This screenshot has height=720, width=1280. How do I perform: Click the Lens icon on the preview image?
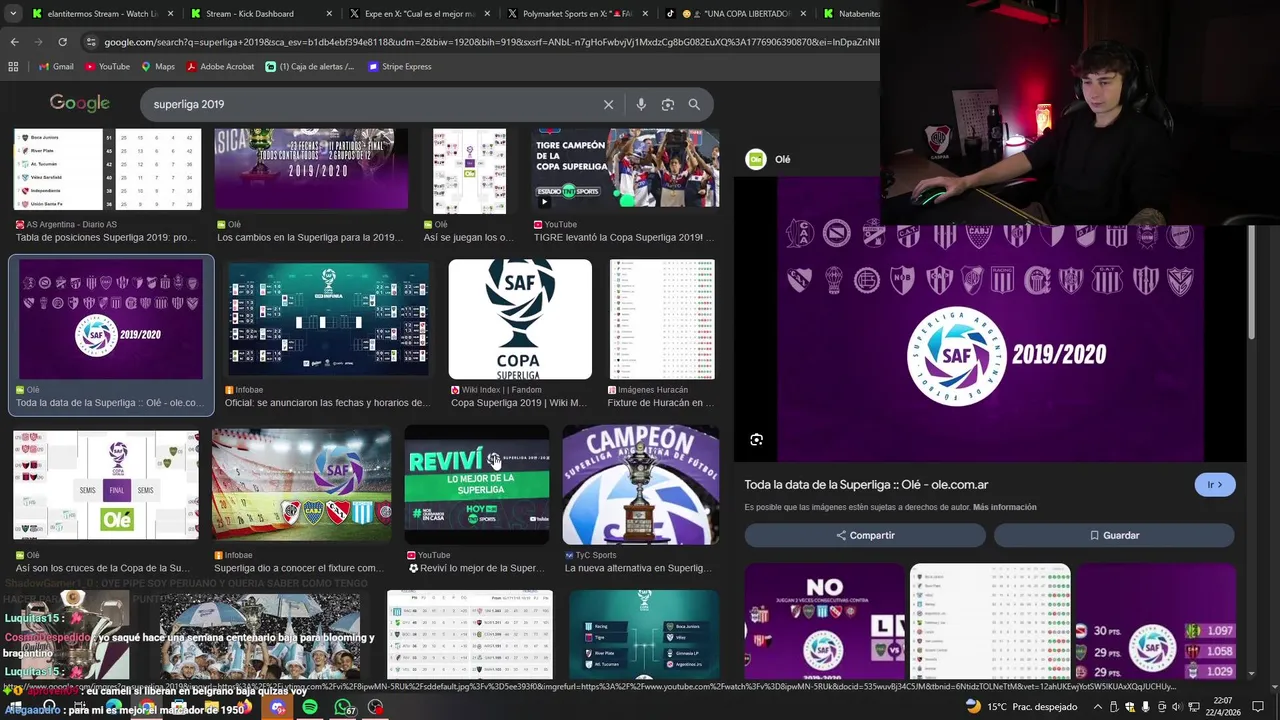[x=756, y=439]
